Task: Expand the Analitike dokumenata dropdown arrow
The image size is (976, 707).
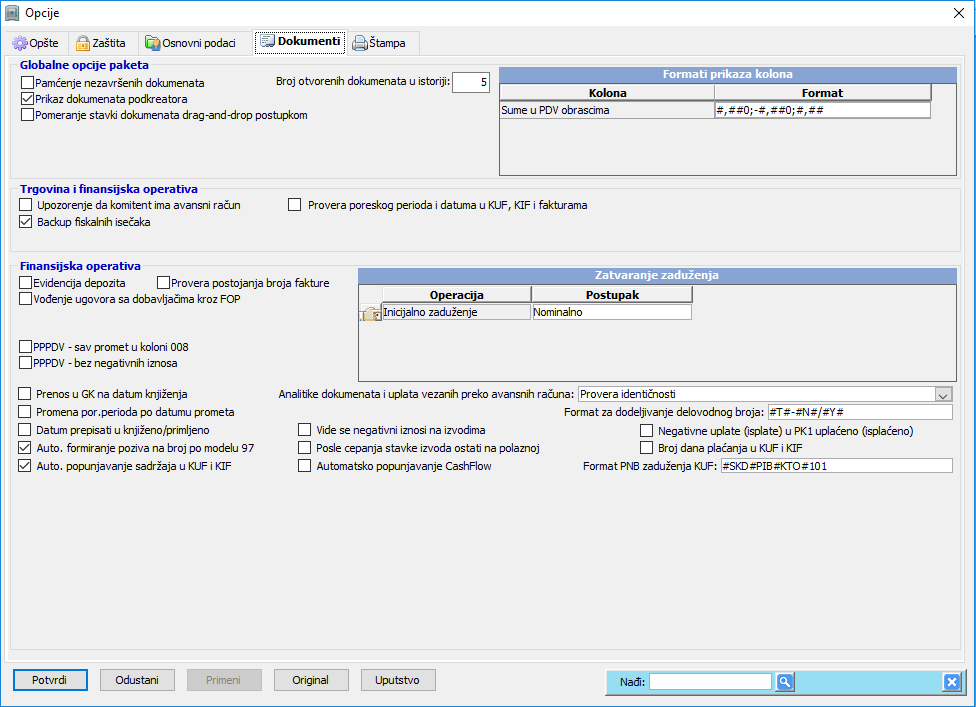Action: click(943, 395)
